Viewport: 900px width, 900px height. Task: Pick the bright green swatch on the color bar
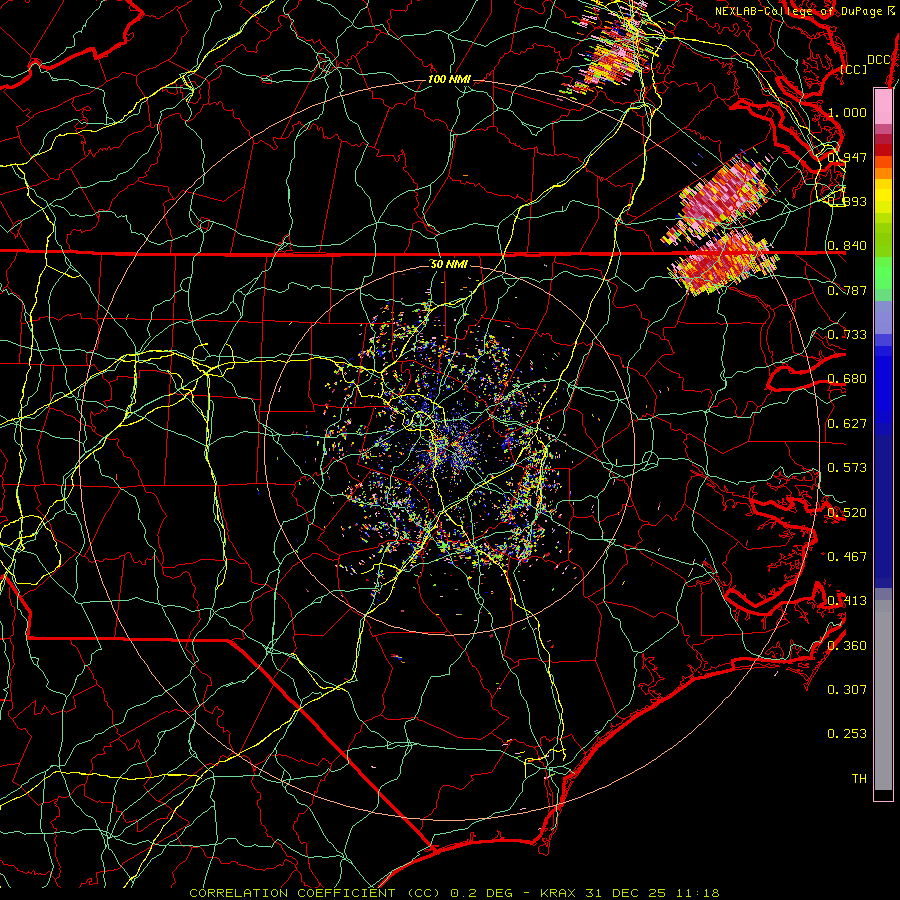[883, 273]
